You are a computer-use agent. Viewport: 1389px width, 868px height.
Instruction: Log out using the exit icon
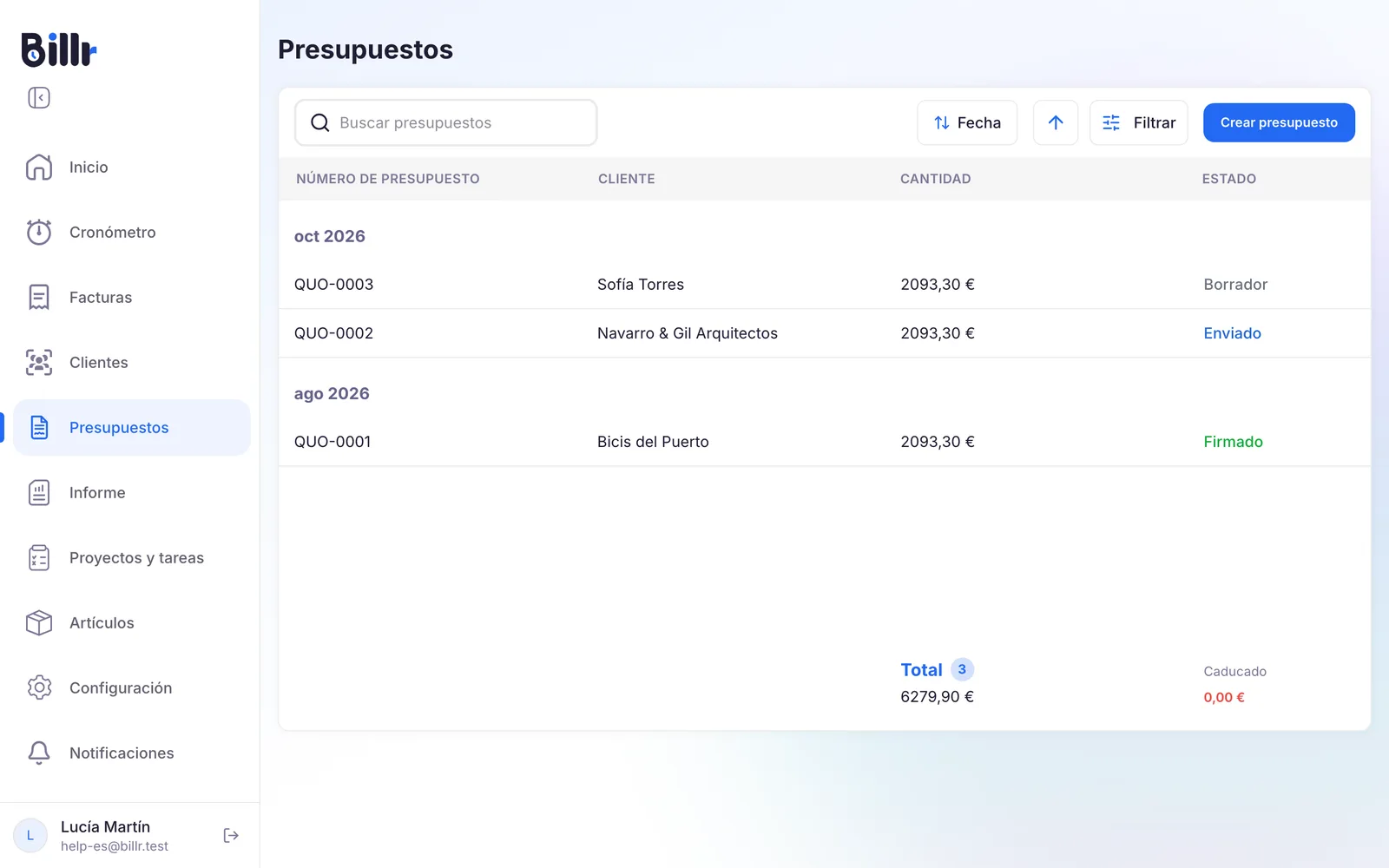point(231,835)
